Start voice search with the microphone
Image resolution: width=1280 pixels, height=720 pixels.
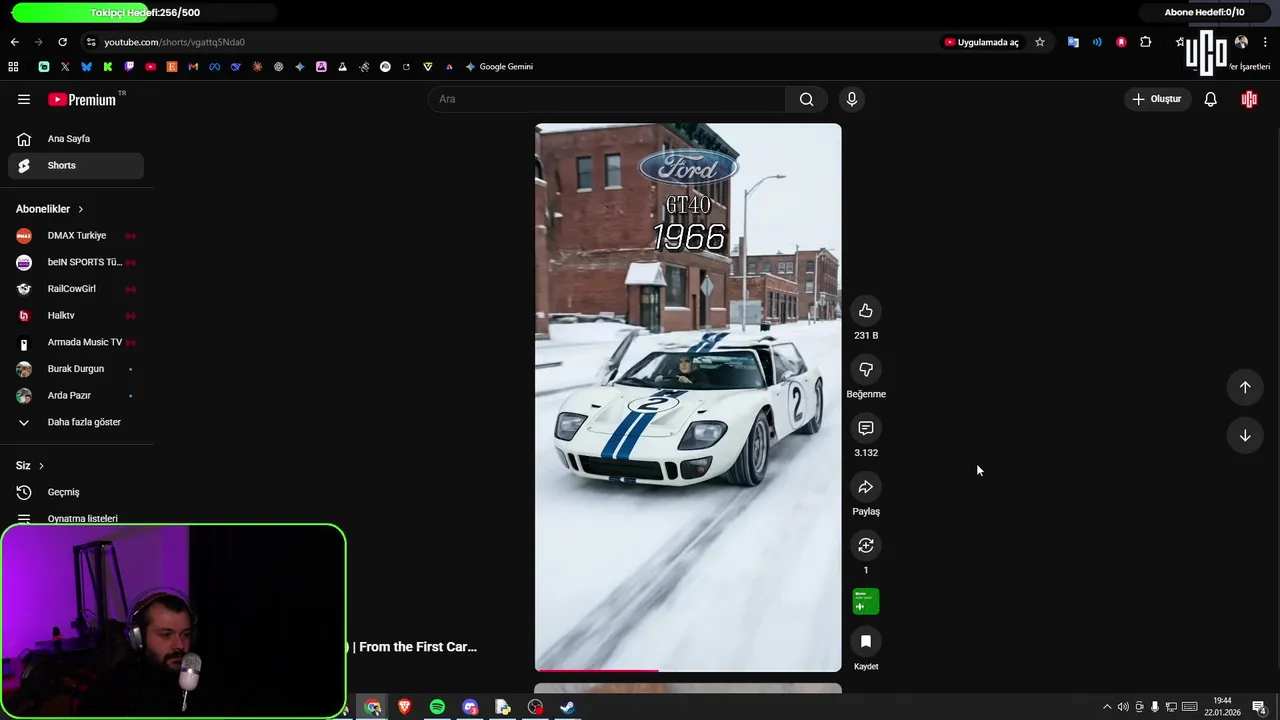coord(852,99)
